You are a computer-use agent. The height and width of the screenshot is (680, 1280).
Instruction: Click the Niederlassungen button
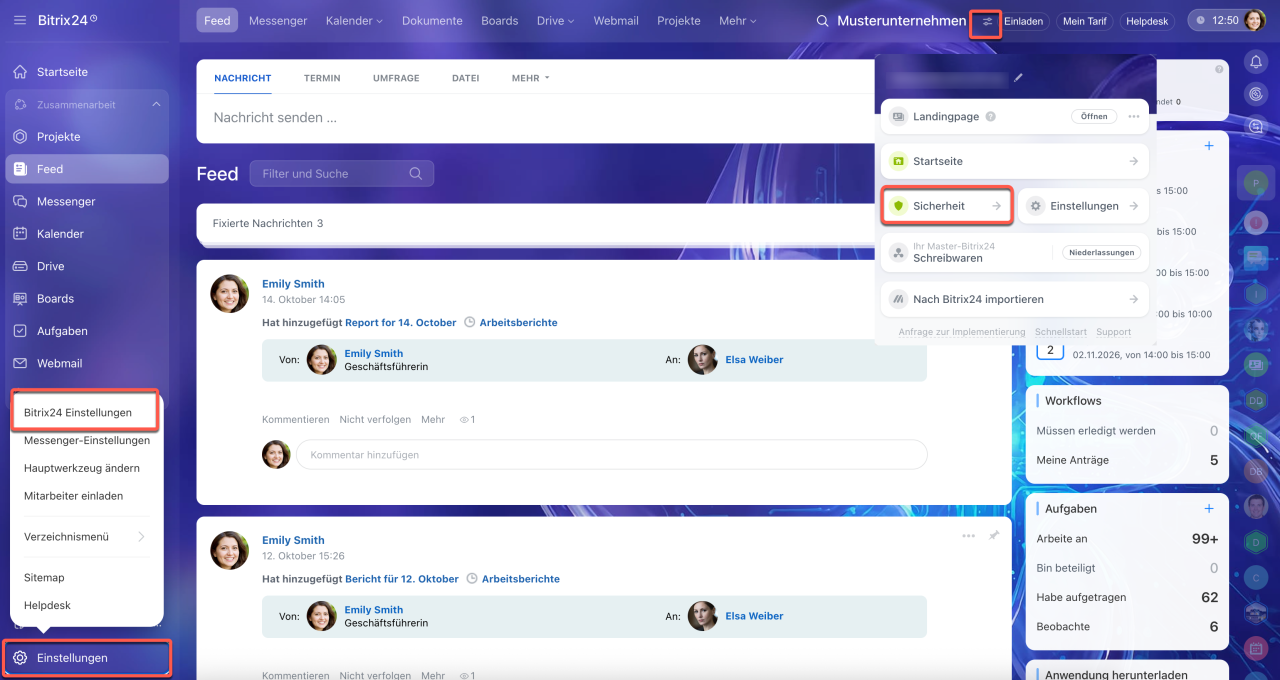pos(1101,252)
